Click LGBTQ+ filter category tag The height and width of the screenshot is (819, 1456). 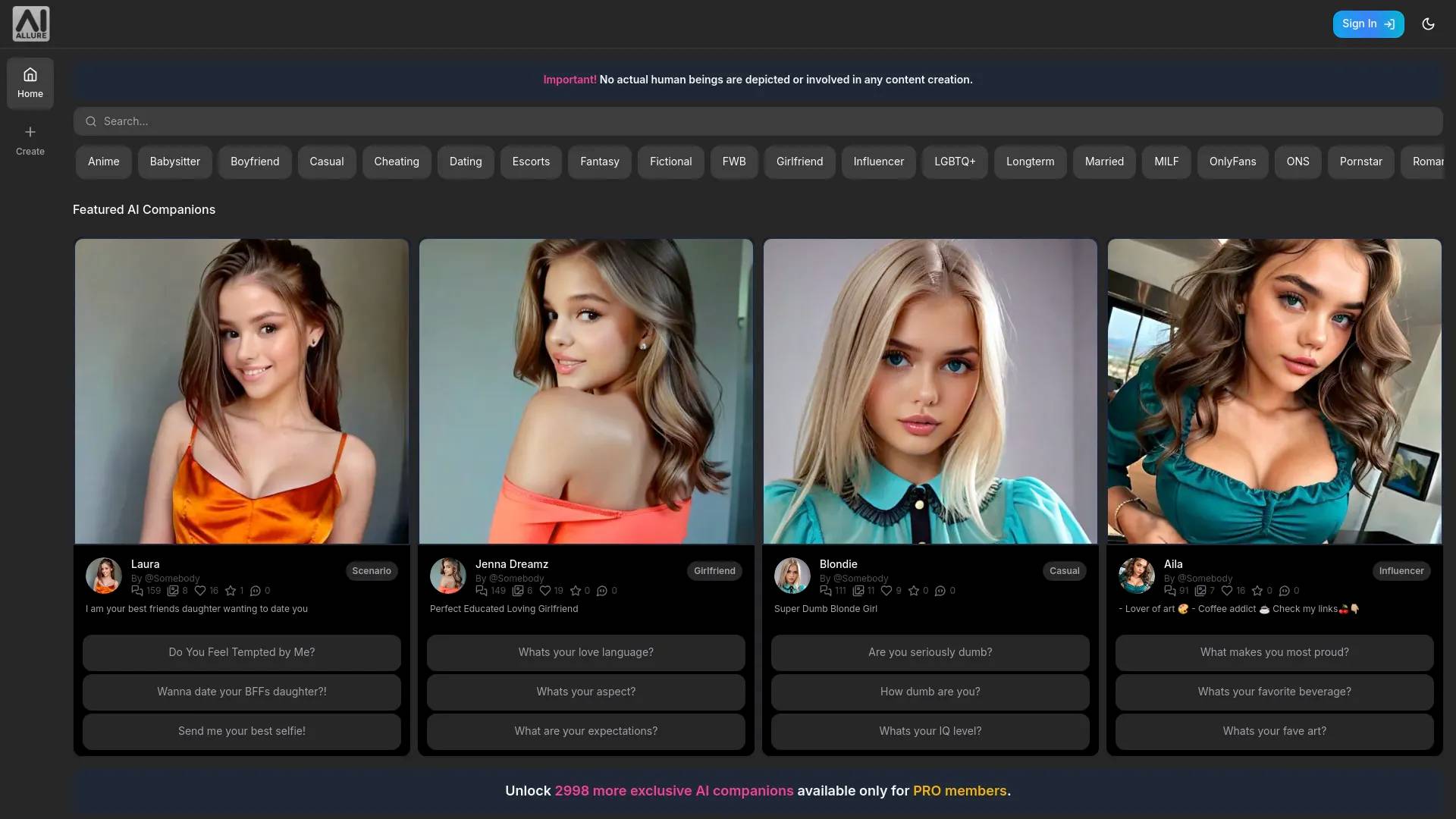[x=955, y=162]
